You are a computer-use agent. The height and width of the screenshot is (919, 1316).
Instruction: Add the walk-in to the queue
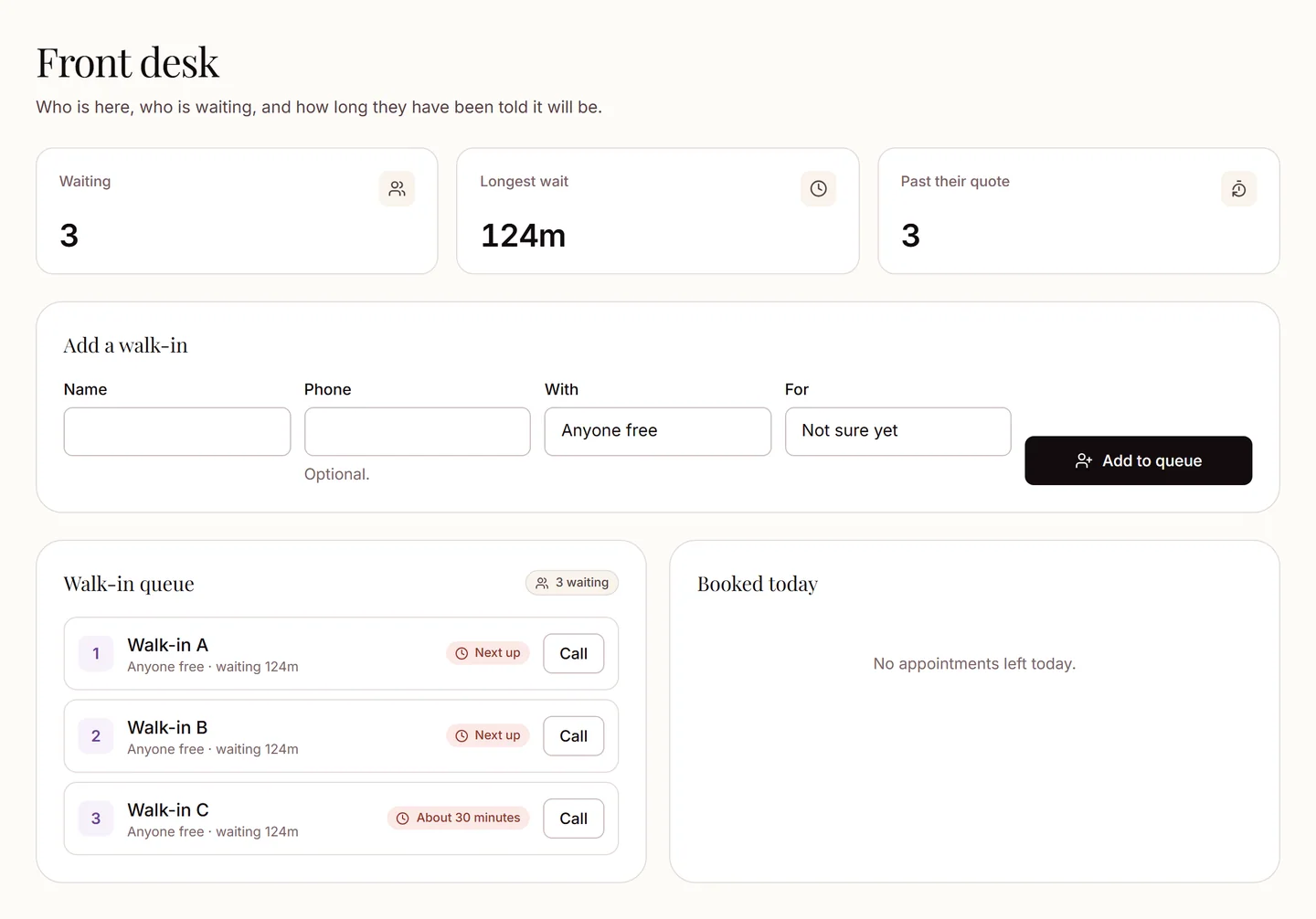pyautogui.click(x=1138, y=460)
